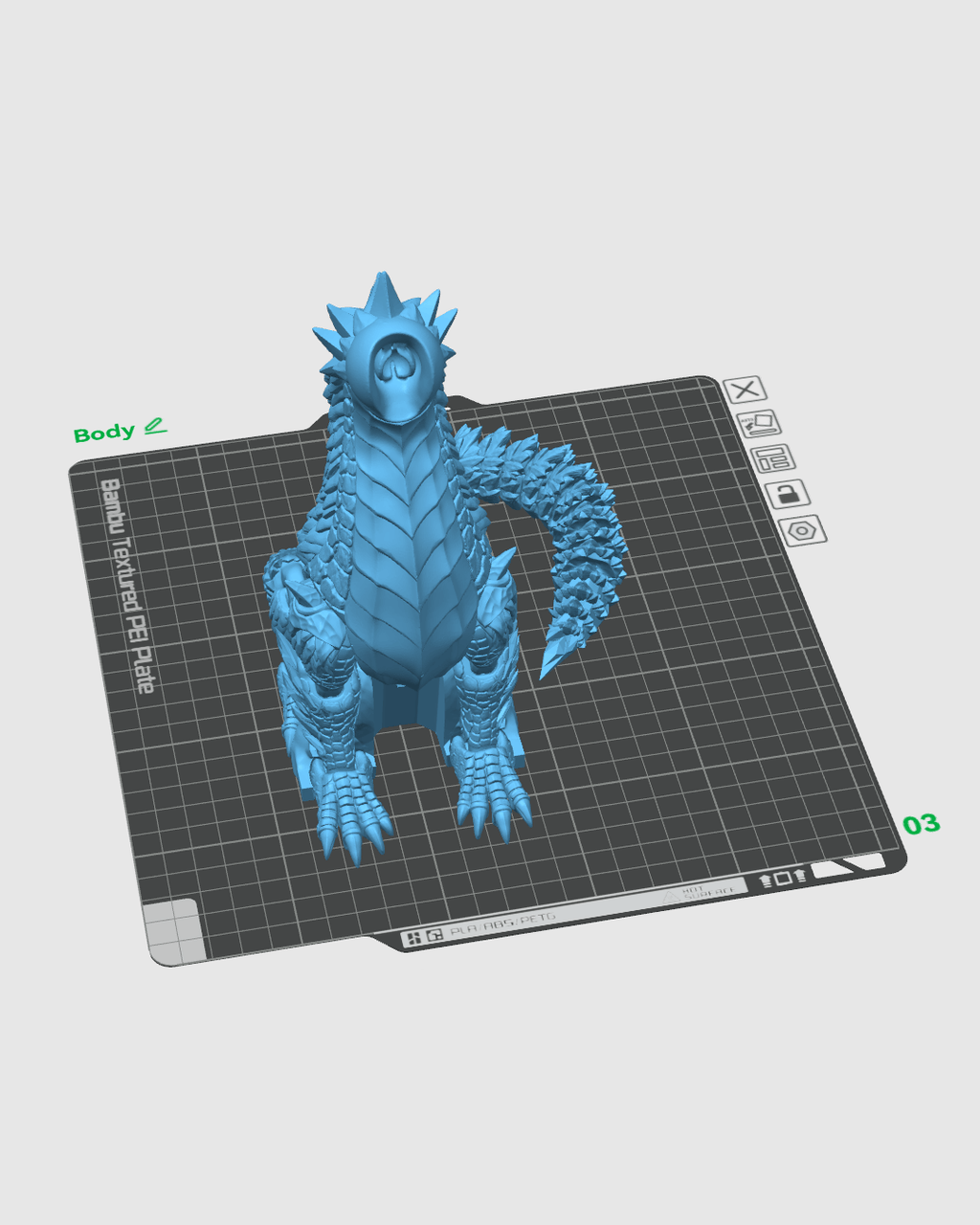
Task: Select the plate name 'Body'
Action: 104,434
